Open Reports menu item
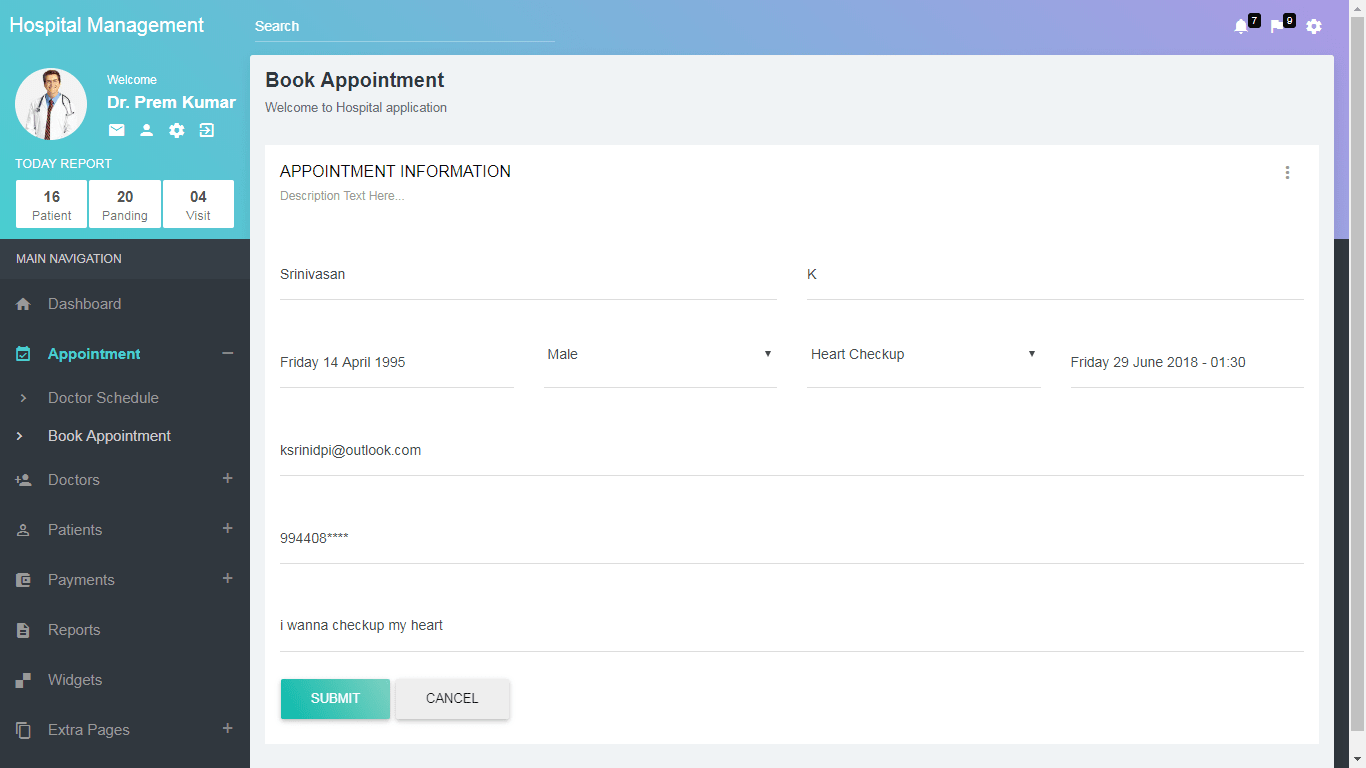1366x768 pixels. (x=125, y=630)
